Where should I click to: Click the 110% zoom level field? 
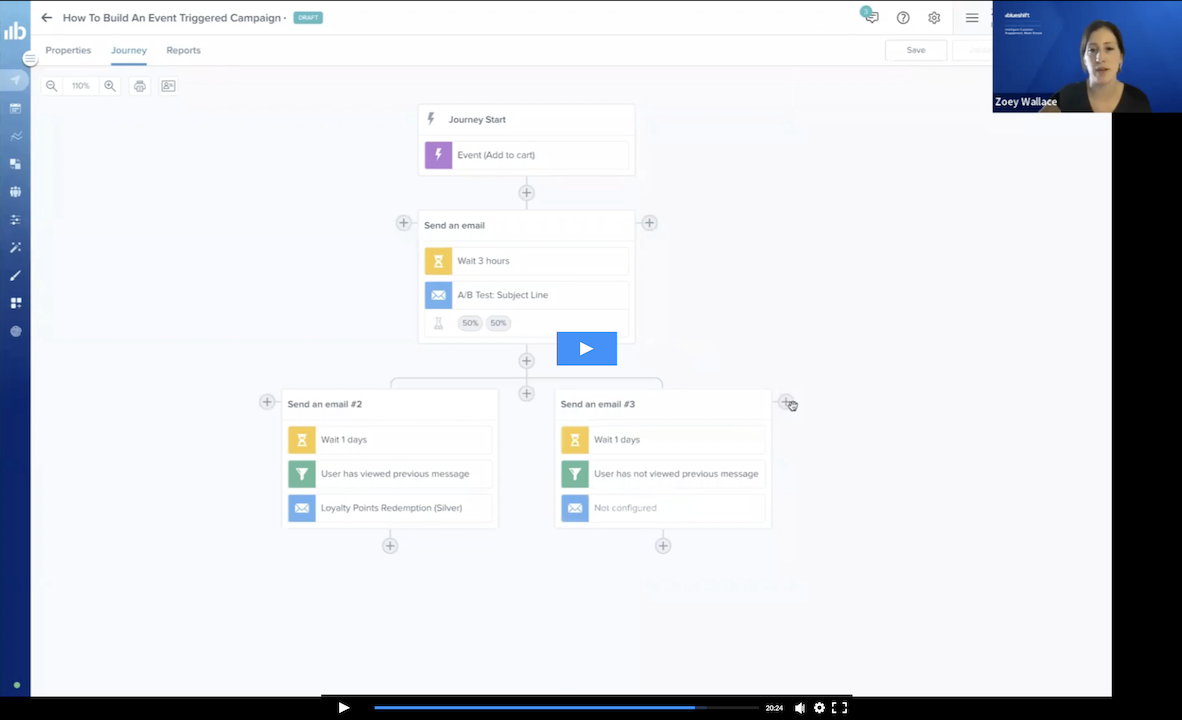(x=81, y=86)
